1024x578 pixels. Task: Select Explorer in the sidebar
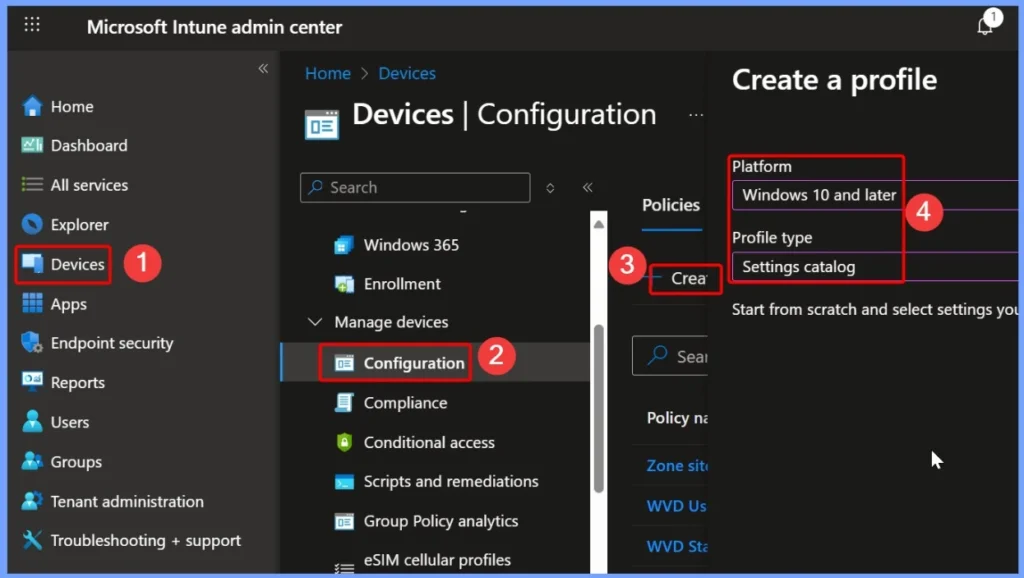point(79,225)
